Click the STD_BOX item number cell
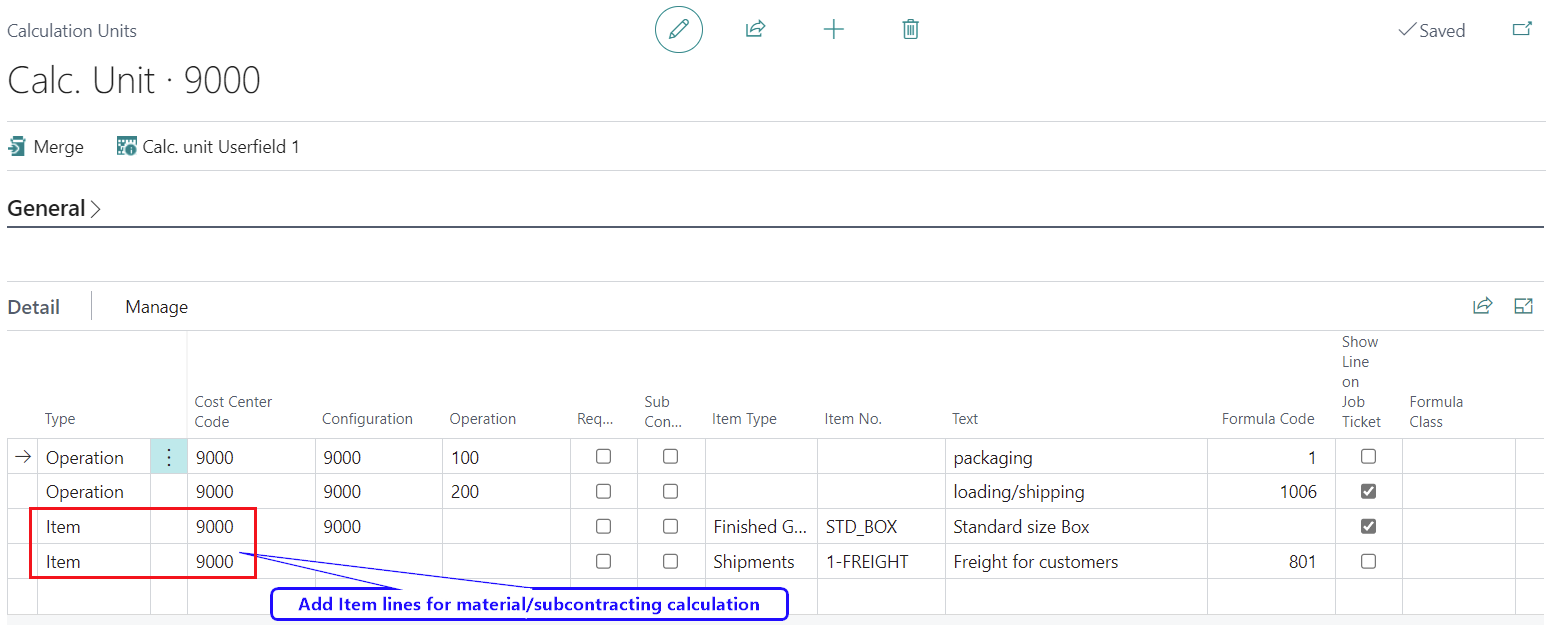The width and height of the screenshot is (1546, 625). pyautogui.click(x=881, y=527)
